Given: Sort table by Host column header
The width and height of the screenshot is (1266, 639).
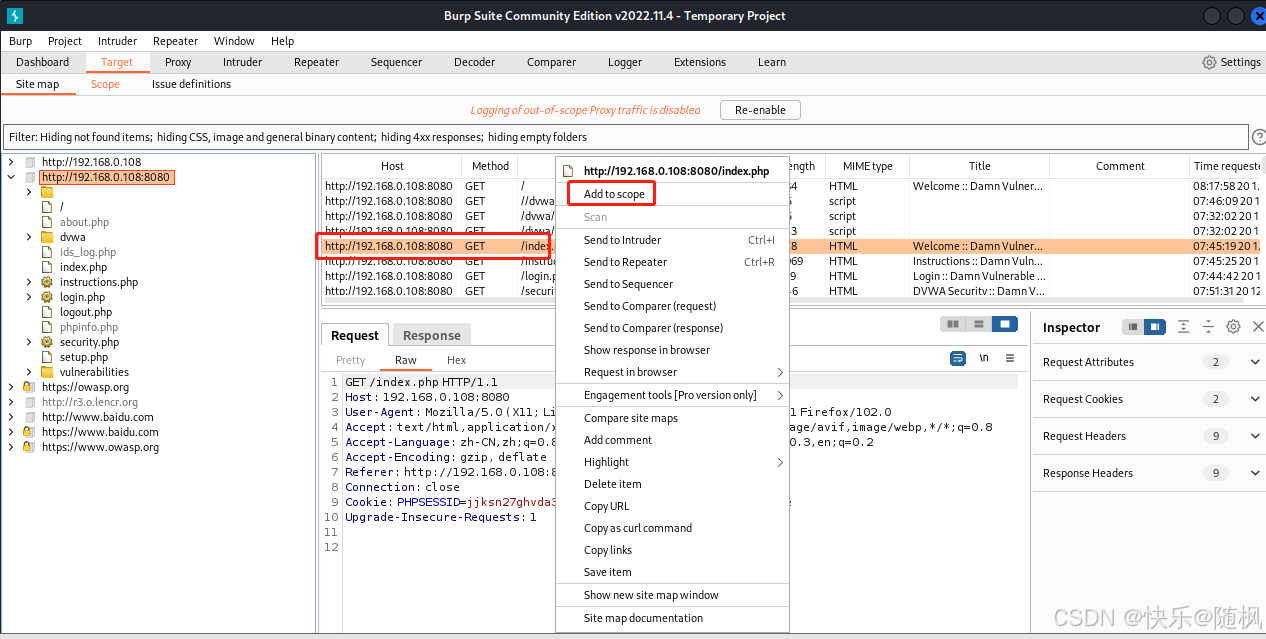Looking at the screenshot, I should point(392,166).
